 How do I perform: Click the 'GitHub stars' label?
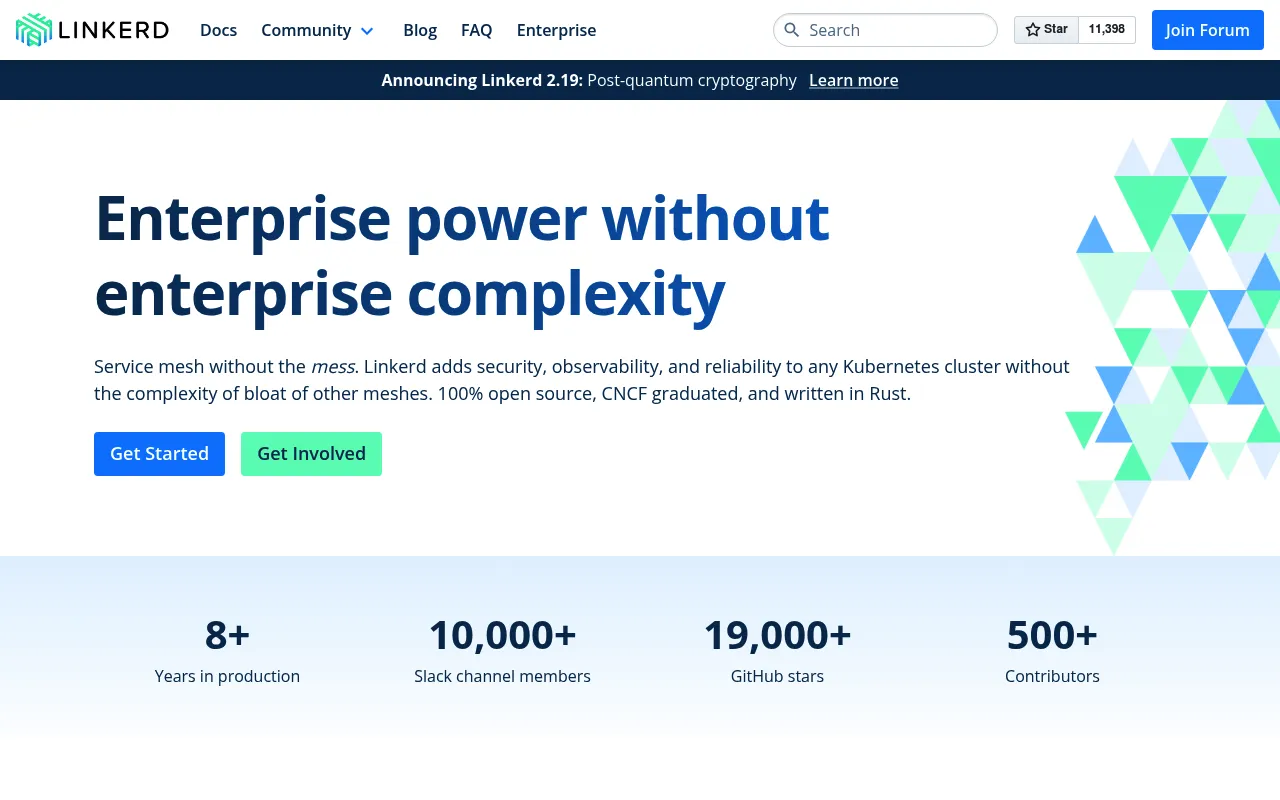tap(777, 676)
